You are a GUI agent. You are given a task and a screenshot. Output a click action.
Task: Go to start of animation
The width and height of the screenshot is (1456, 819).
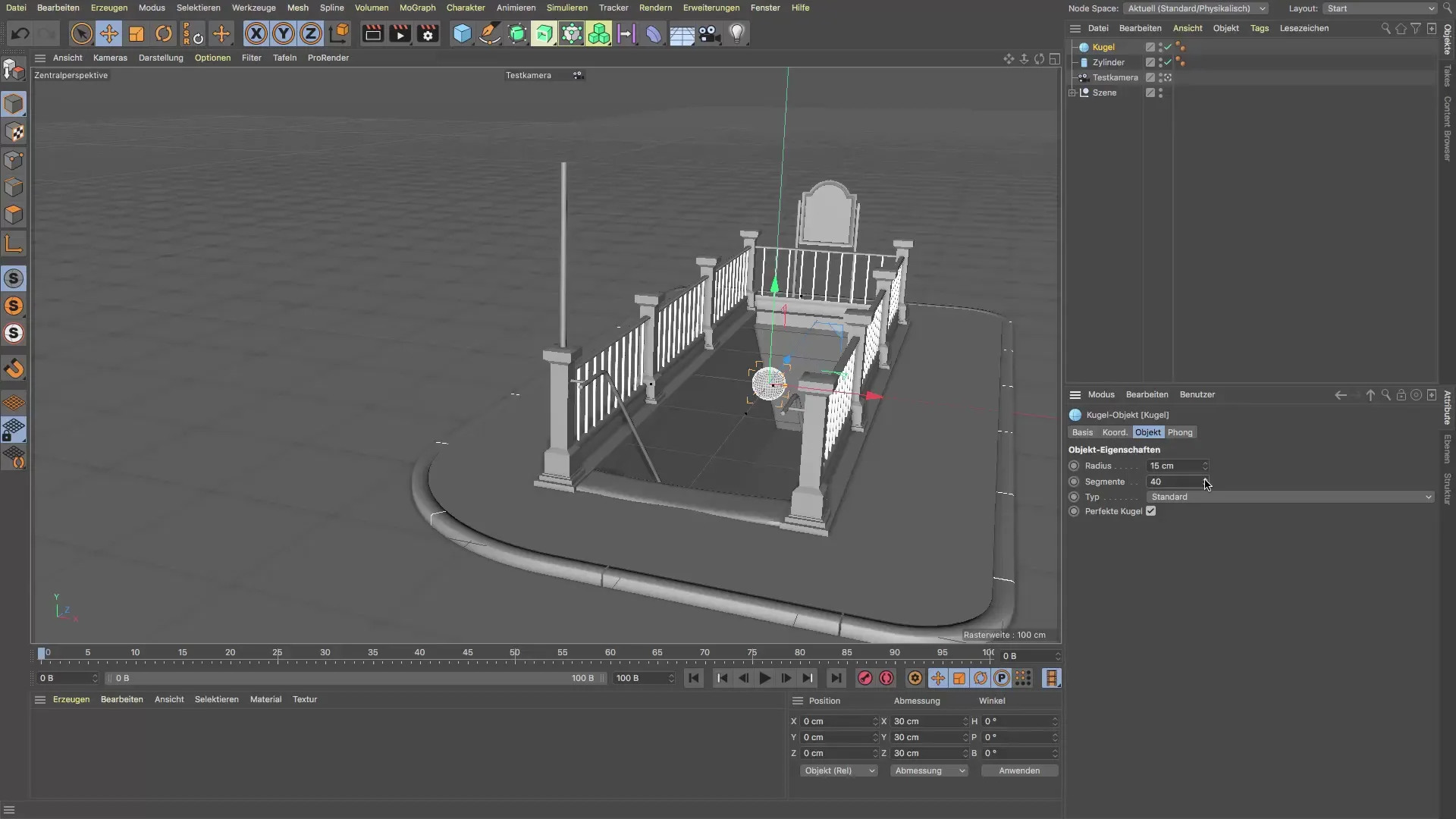tap(693, 678)
